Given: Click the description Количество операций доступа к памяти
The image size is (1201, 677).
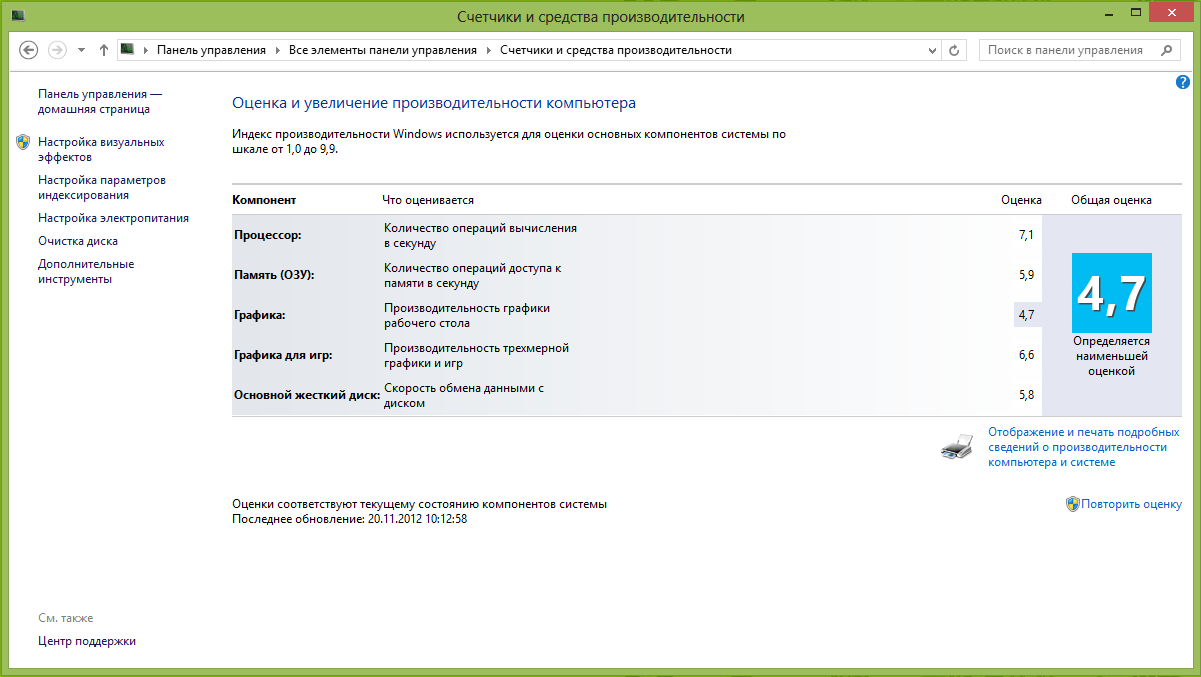Looking at the screenshot, I should point(473,275).
